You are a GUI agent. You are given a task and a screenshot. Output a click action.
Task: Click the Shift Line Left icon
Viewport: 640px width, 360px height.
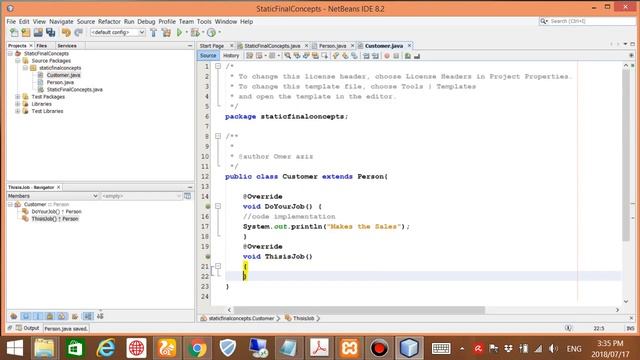click(366, 56)
